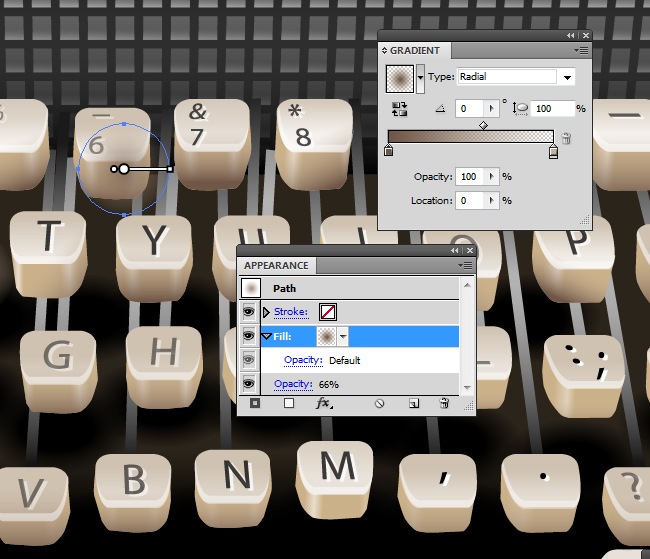Image resolution: width=650 pixels, height=559 pixels.
Task: Click the 66% Opacity link
Action: tap(293, 384)
